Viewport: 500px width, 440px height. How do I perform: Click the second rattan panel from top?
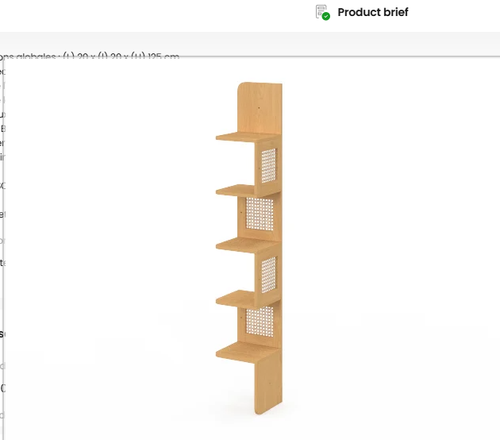click(259, 214)
